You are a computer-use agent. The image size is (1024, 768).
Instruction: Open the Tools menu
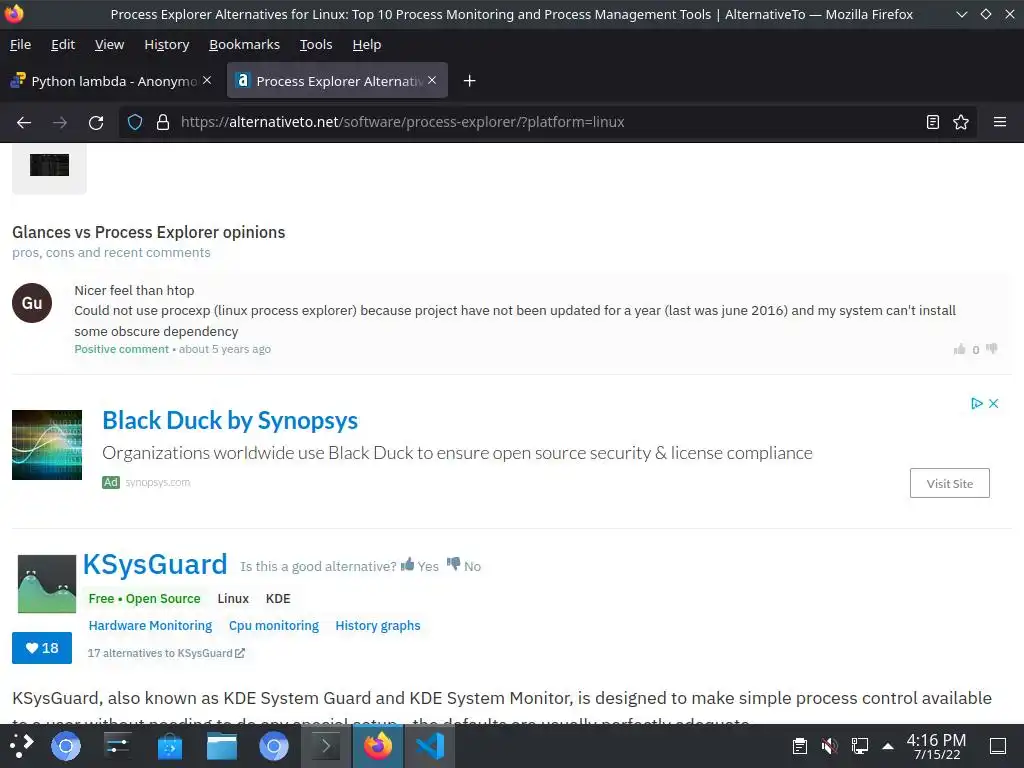pyautogui.click(x=316, y=44)
